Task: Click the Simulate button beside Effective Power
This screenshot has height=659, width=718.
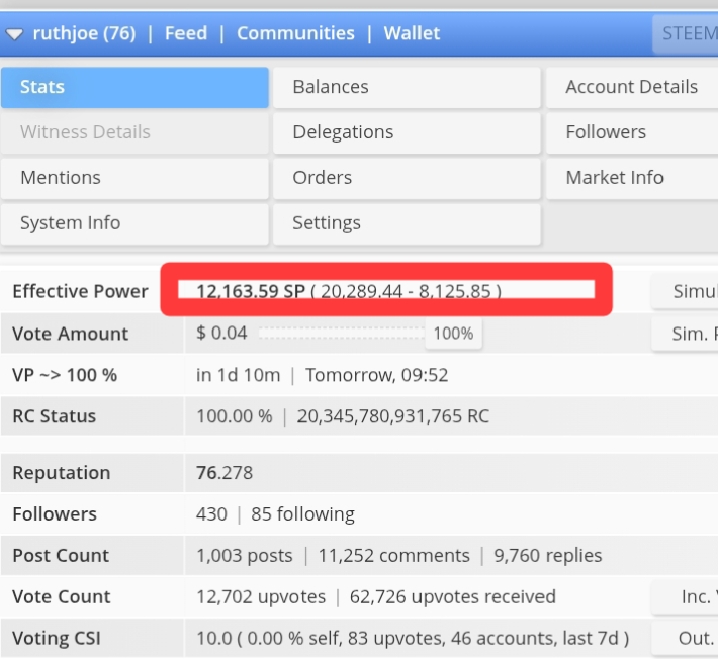Action: tap(685, 291)
